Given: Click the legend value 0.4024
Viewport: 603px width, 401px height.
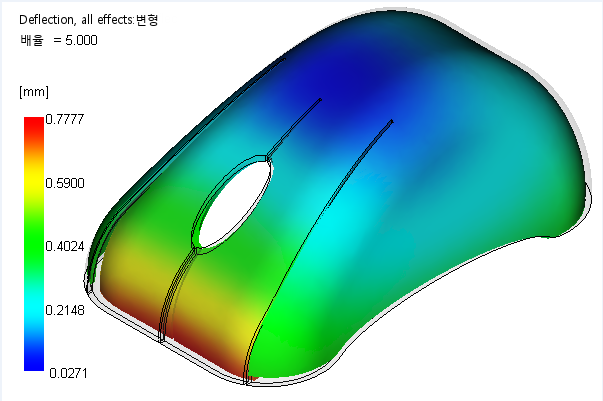Looking at the screenshot, I should tap(65, 246).
